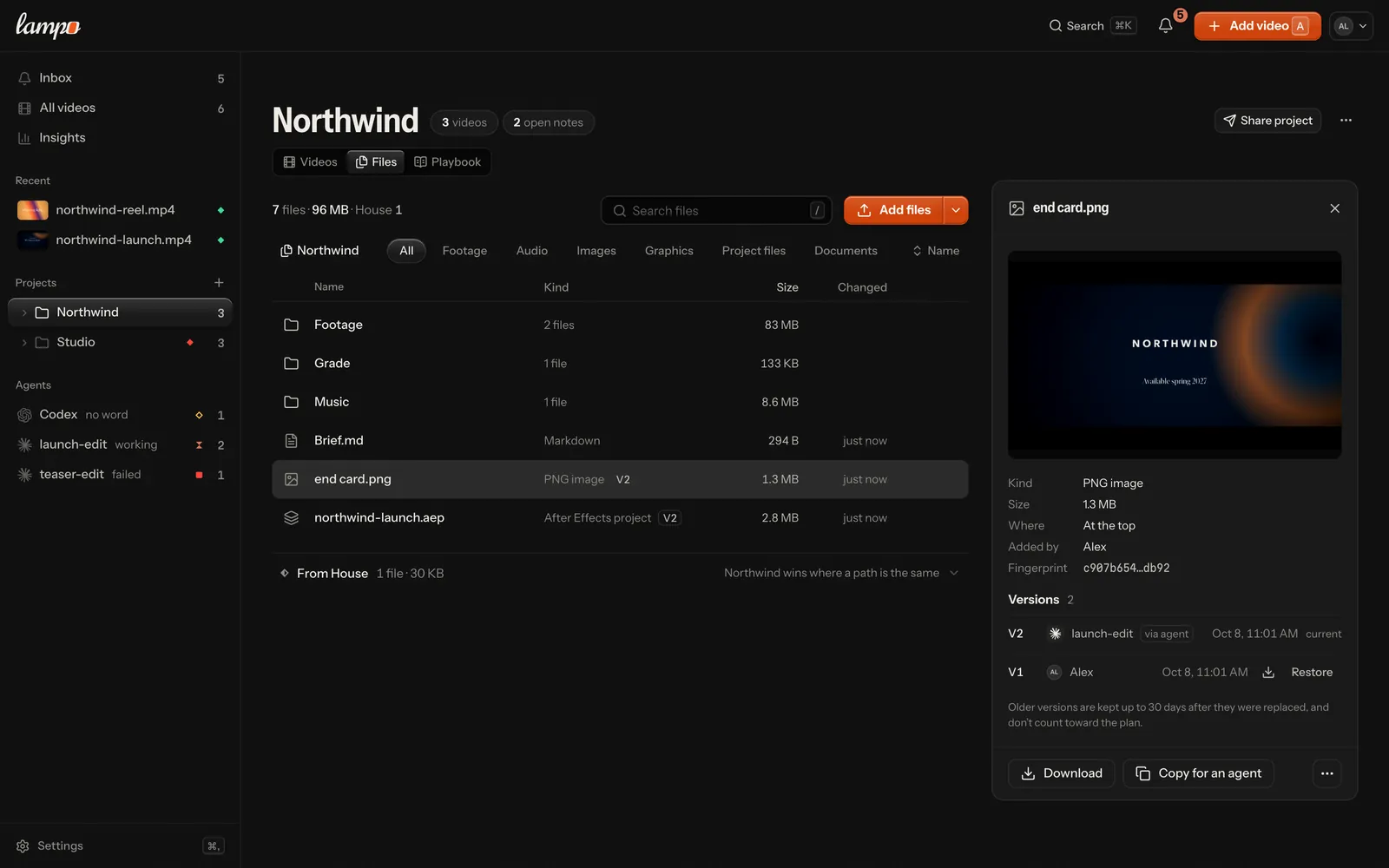The height and width of the screenshot is (868, 1389).
Task: Filter files by Footage
Action: 464,251
